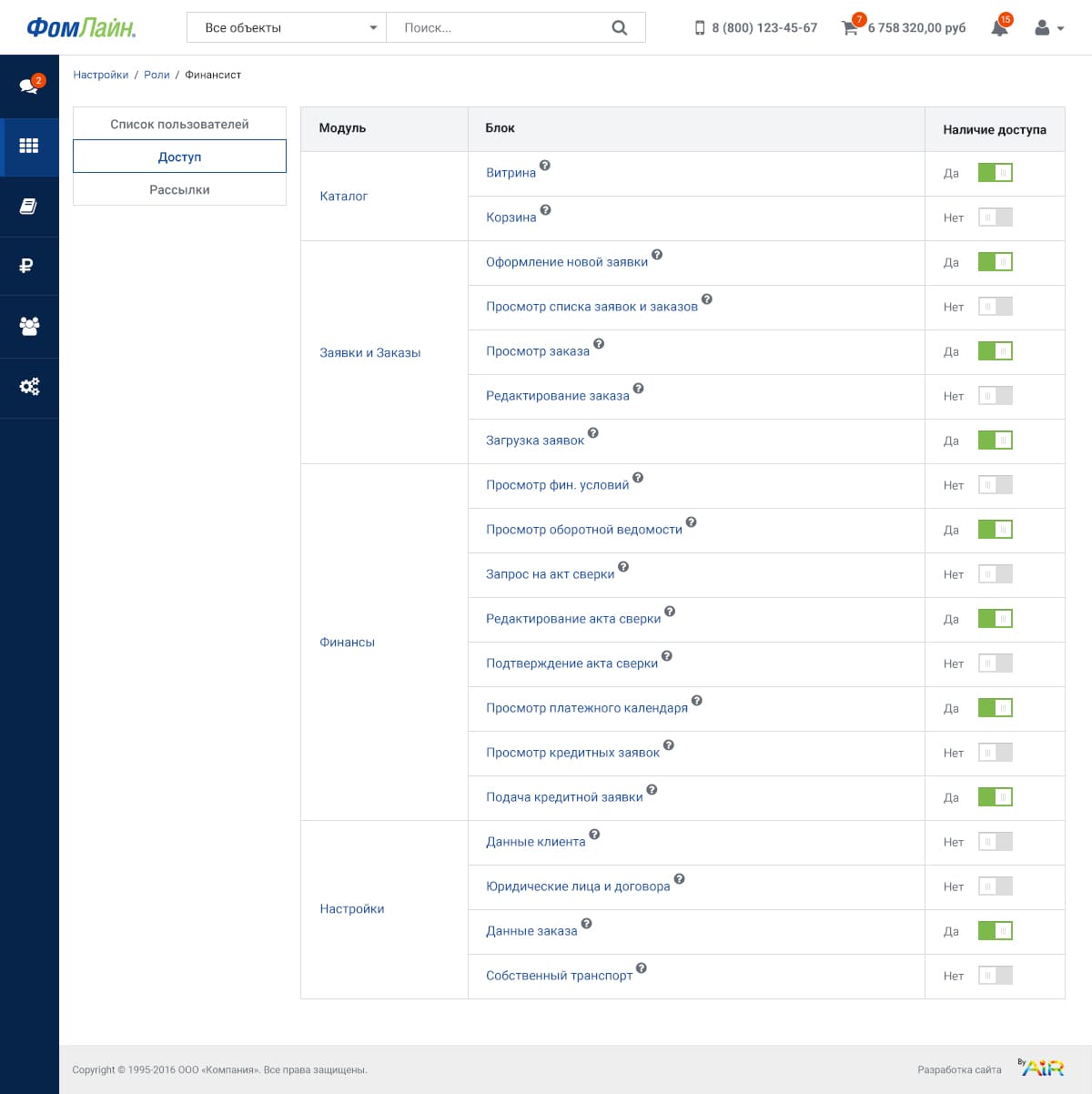The image size is (1092, 1094).
Task: Click the Роли breadcrumb link
Action: tap(157, 75)
